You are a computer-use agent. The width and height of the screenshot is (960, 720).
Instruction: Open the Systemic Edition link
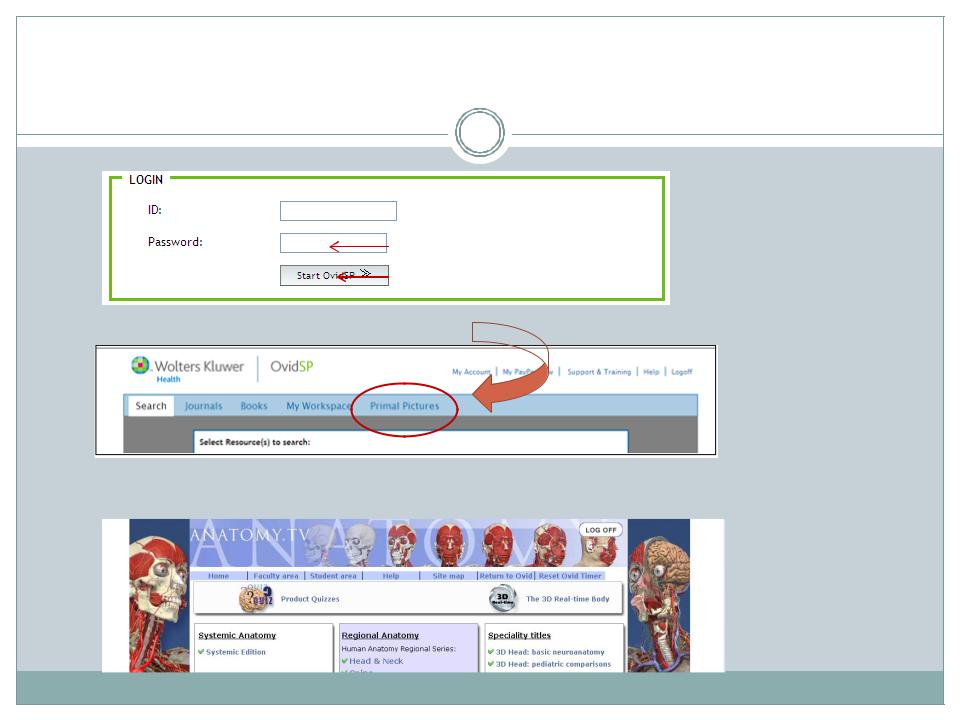[x=236, y=652]
